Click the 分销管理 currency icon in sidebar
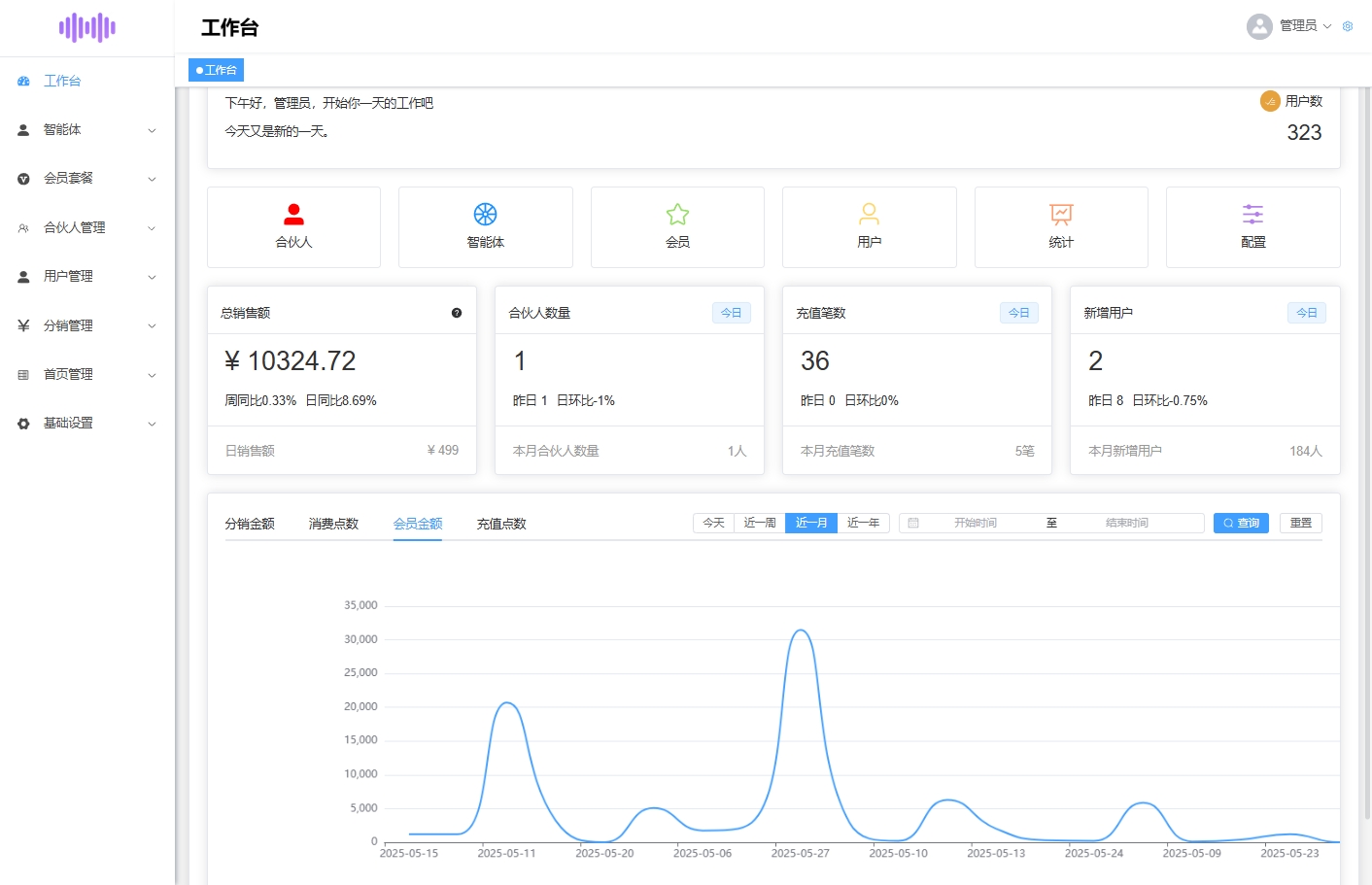 pos(23,324)
